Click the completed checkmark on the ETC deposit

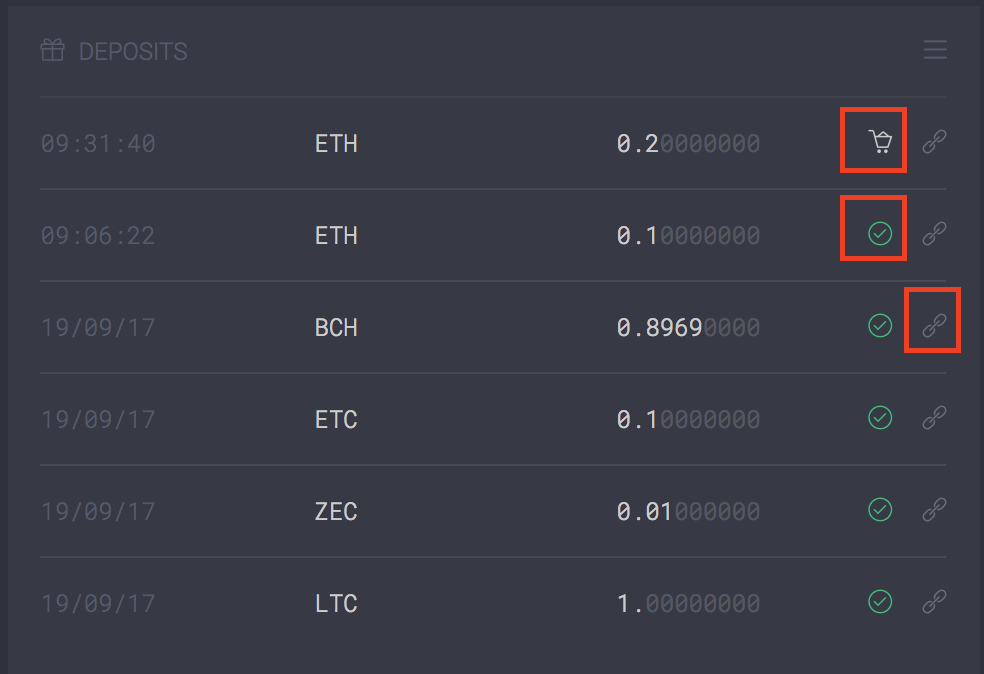click(x=880, y=418)
